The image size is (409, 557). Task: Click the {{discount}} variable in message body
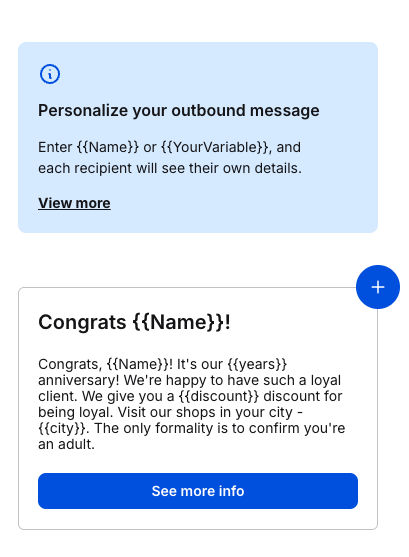pos(219,396)
